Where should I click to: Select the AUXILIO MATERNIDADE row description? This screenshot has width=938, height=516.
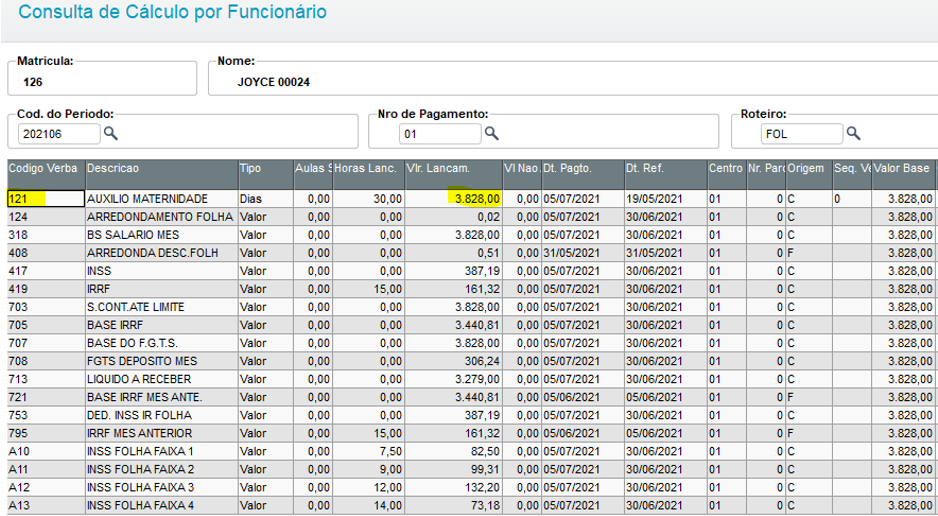point(147,199)
